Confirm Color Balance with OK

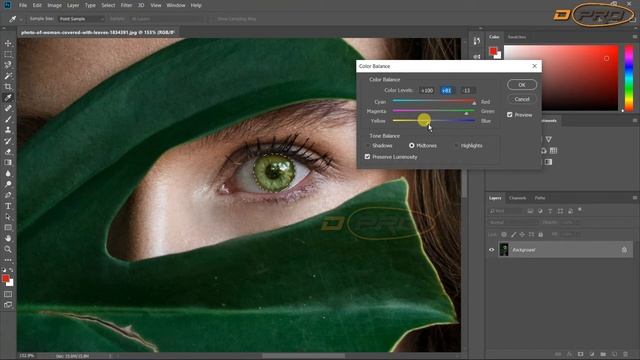click(522, 85)
